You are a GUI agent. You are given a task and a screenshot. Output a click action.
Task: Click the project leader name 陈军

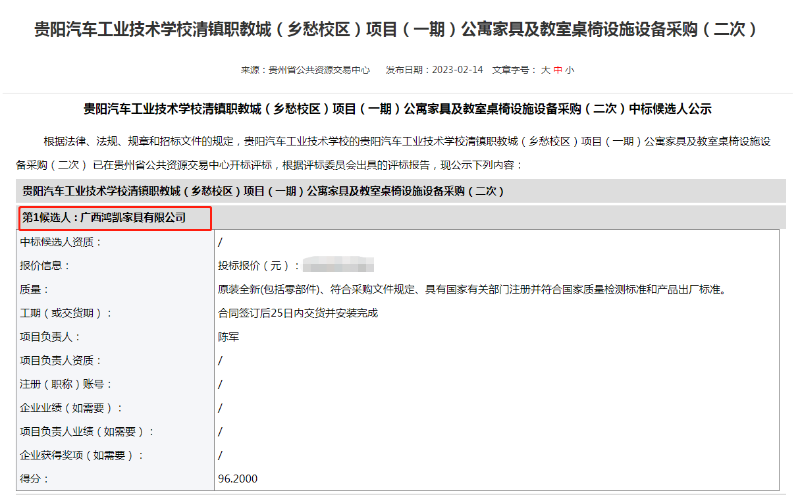pos(229,337)
